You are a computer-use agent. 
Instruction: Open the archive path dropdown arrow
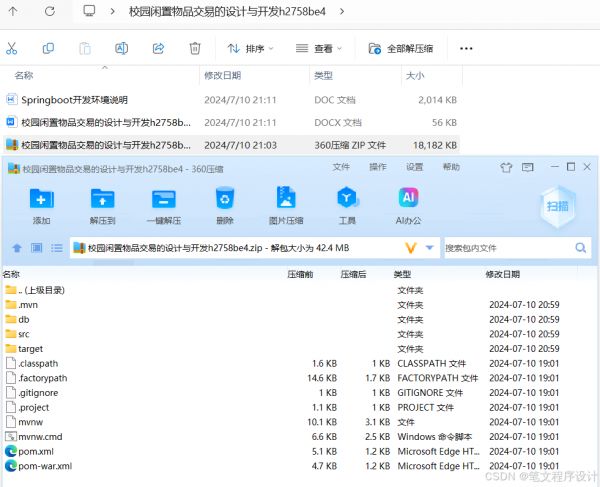coord(429,248)
